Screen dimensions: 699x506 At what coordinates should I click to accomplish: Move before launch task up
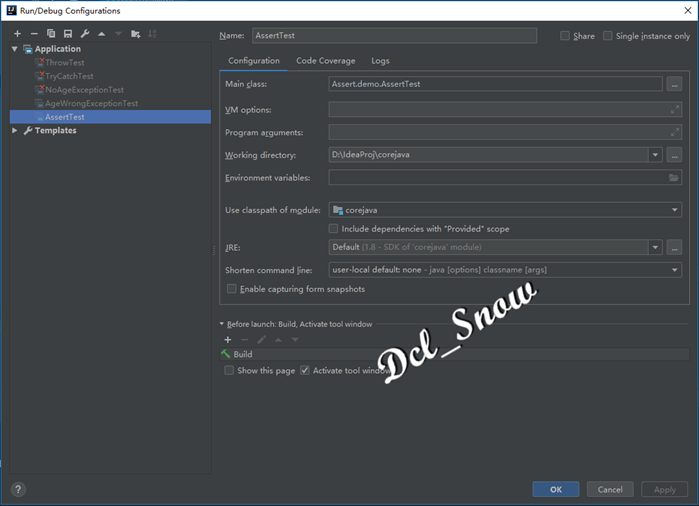tap(278, 340)
